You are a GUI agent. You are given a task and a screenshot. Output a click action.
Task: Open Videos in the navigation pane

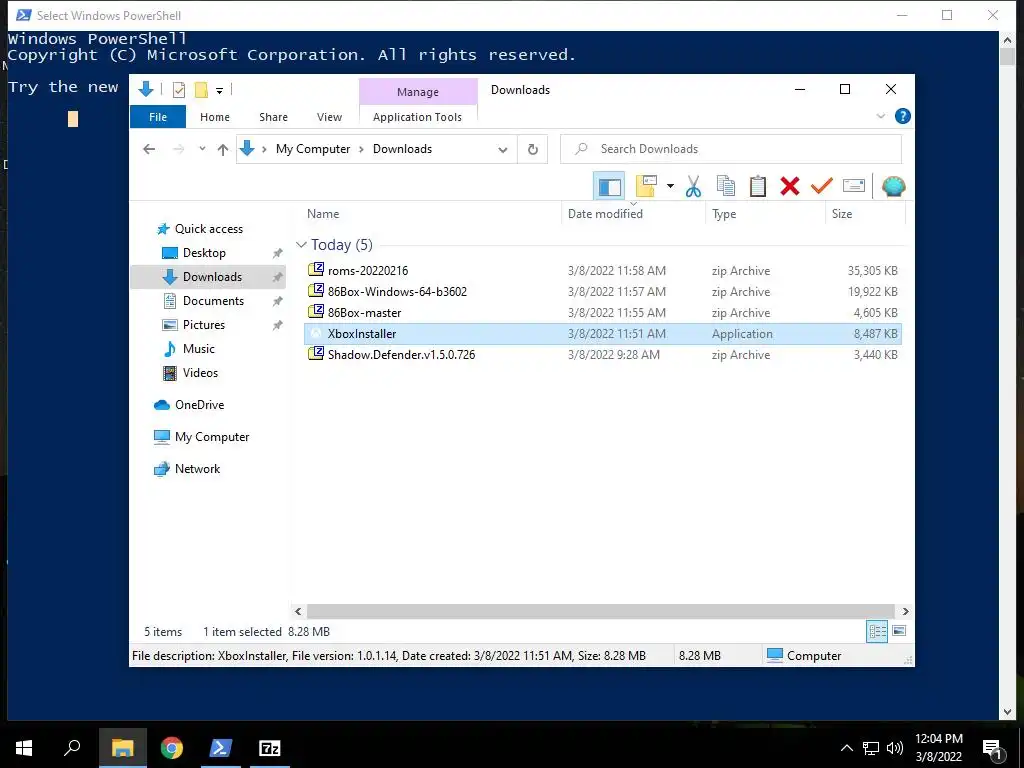tap(200, 373)
